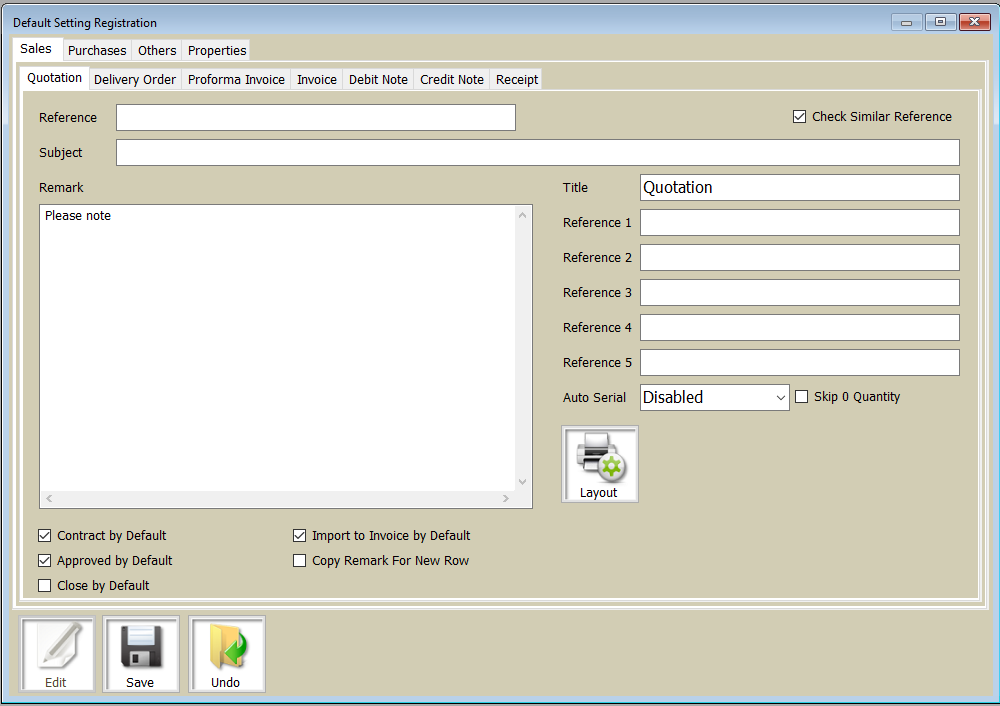Focus the Reference 4 input field

[800, 327]
